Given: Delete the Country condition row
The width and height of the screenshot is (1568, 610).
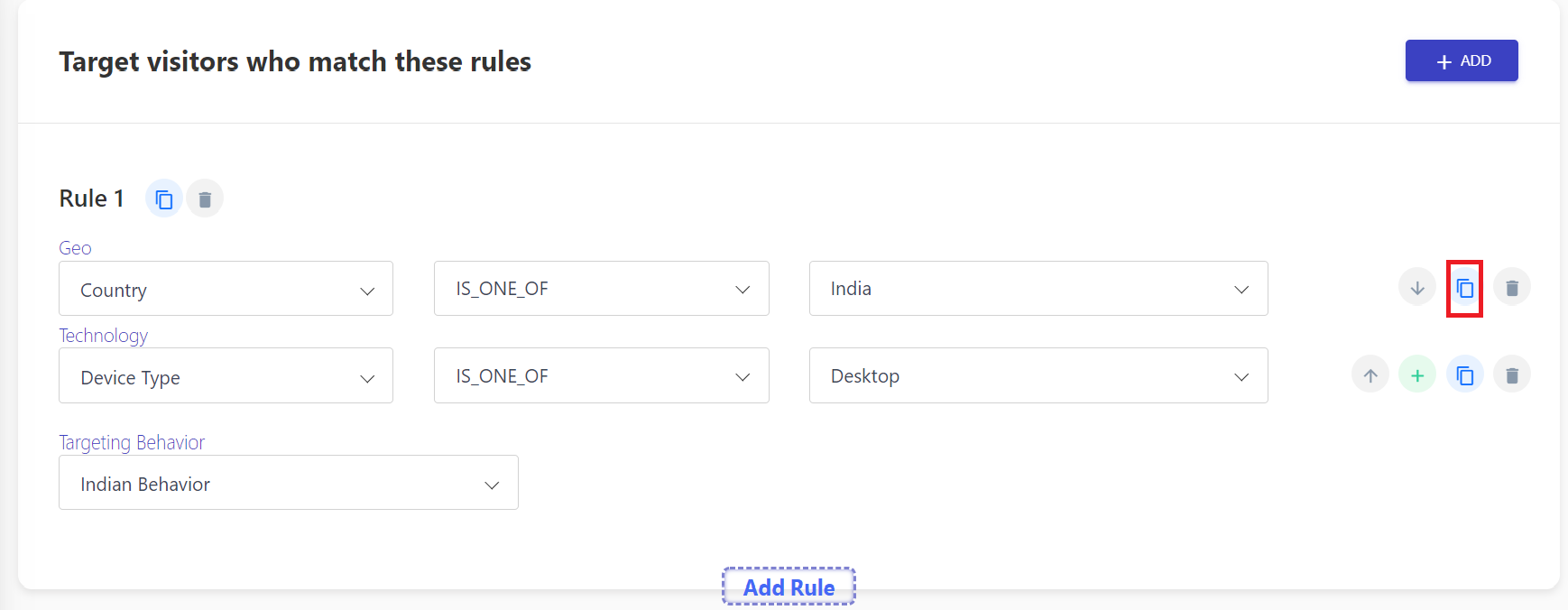Looking at the screenshot, I should coord(1512,288).
